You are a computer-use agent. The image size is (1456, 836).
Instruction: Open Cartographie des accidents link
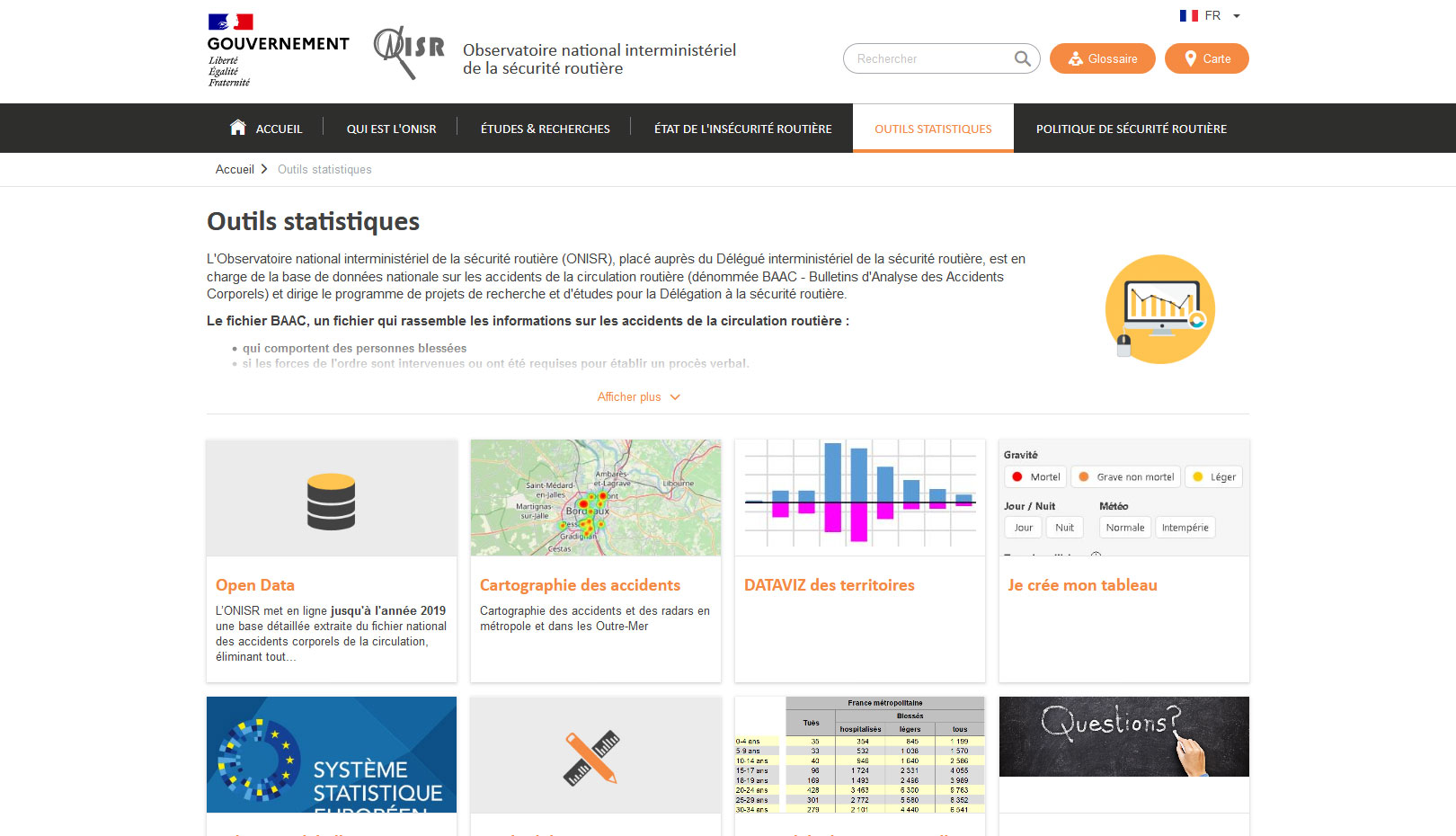click(580, 585)
